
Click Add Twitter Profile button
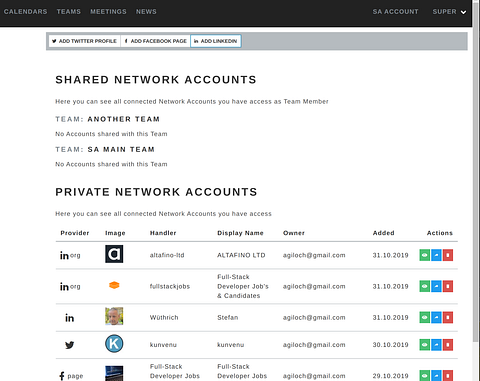[x=84, y=41]
